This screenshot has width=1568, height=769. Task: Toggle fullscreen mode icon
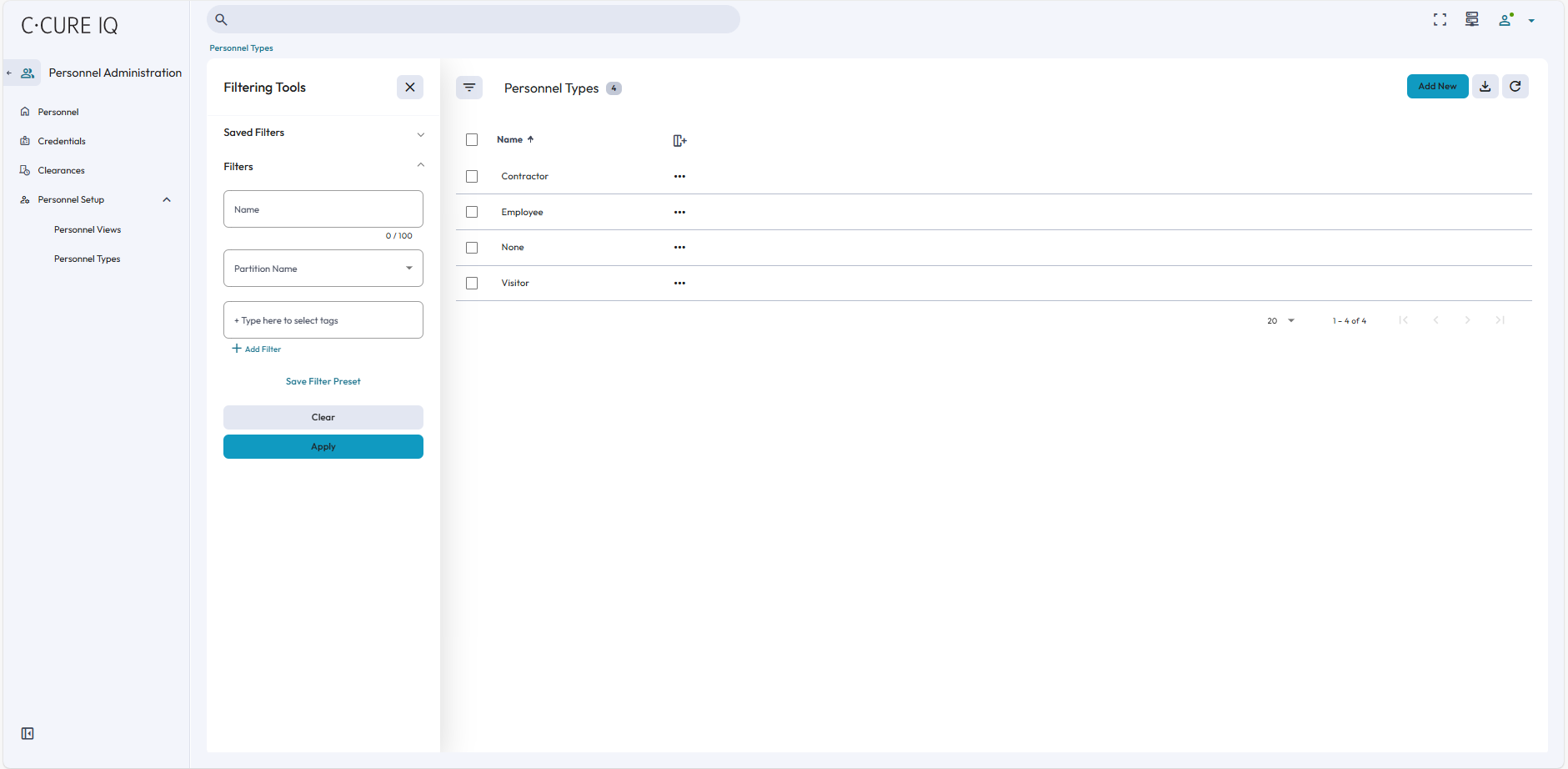coord(1440,20)
